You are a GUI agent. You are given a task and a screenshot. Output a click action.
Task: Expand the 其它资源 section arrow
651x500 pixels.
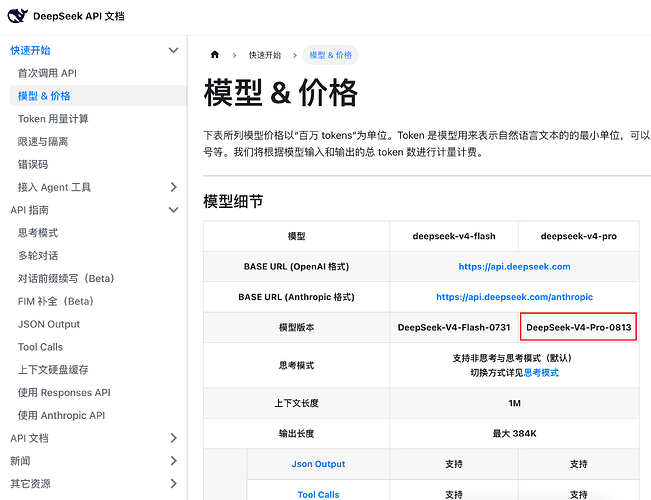174,484
